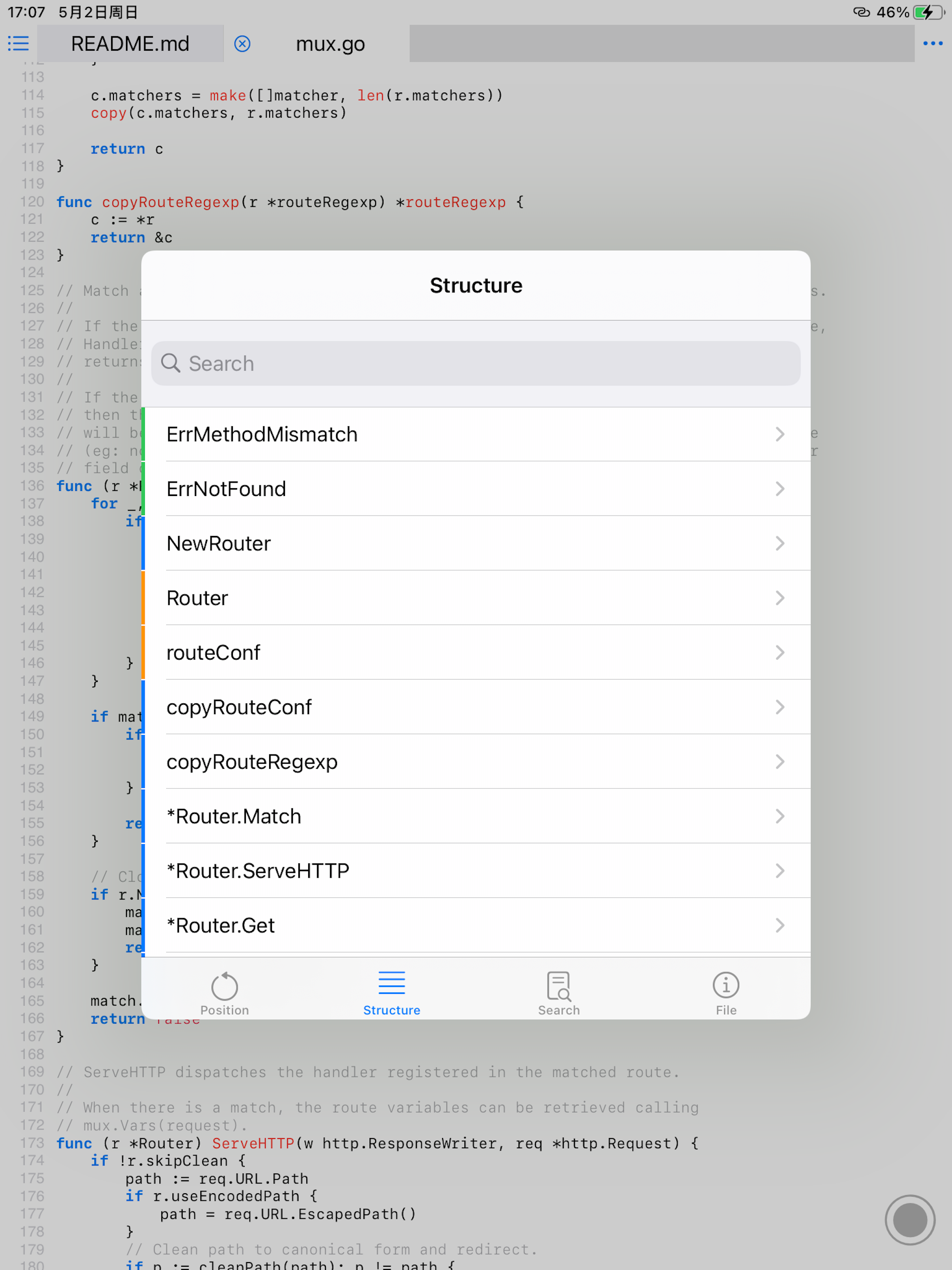The image size is (952, 1270).
Task: Switch to the README.md tab
Action: (x=130, y=44)
